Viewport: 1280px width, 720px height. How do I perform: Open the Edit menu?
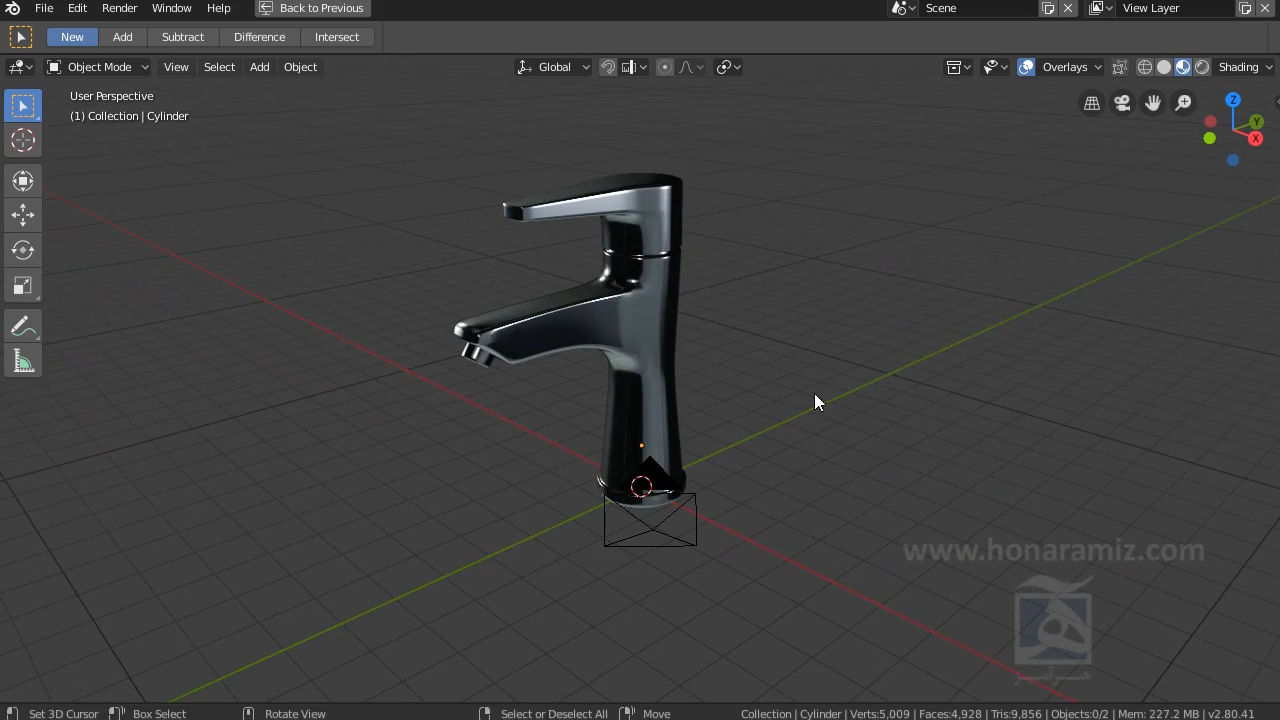77,8
